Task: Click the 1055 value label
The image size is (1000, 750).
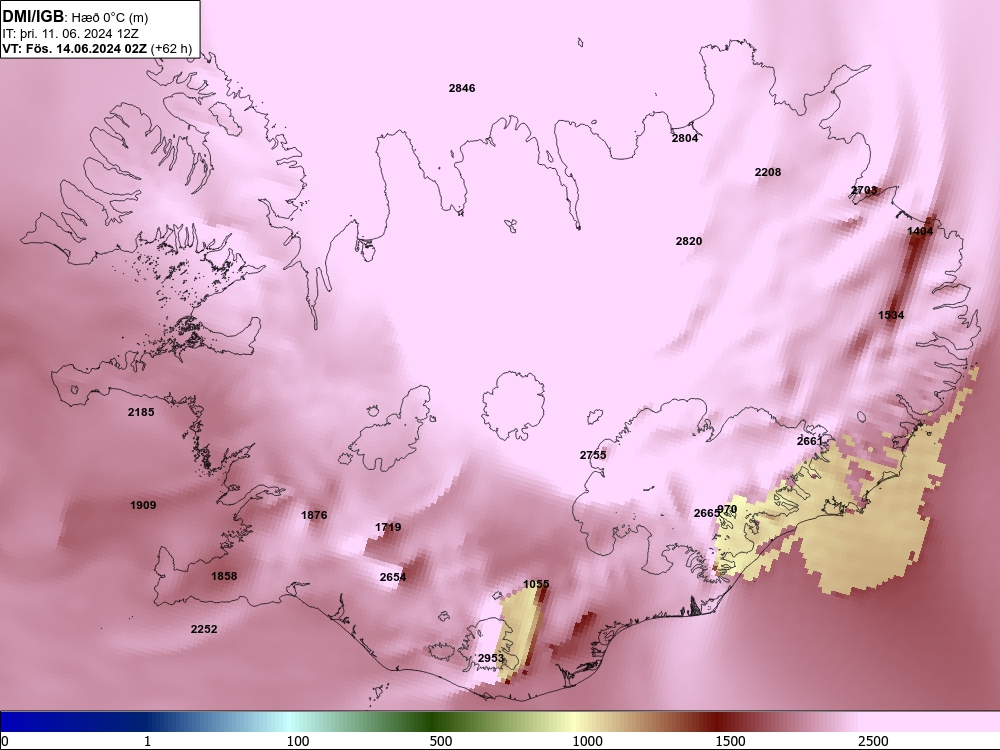Action: pyautogui.click(x=536, y=584)
